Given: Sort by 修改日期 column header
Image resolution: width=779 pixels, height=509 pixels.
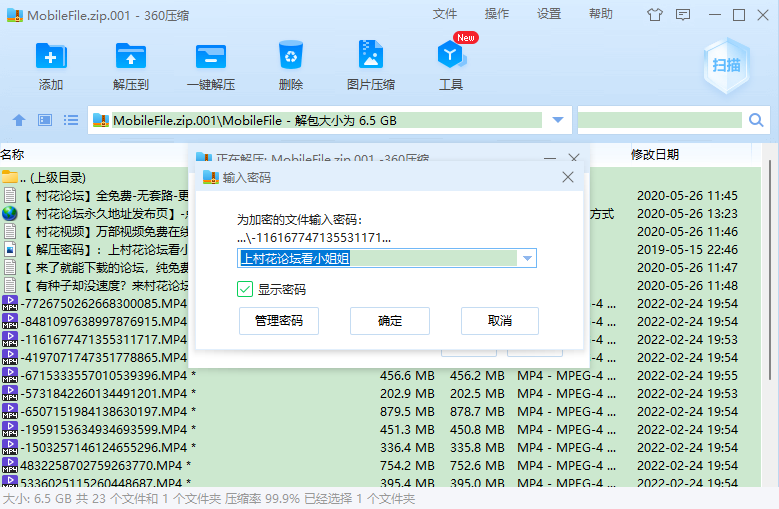Looking at the screenshot, I should point(655,154).
